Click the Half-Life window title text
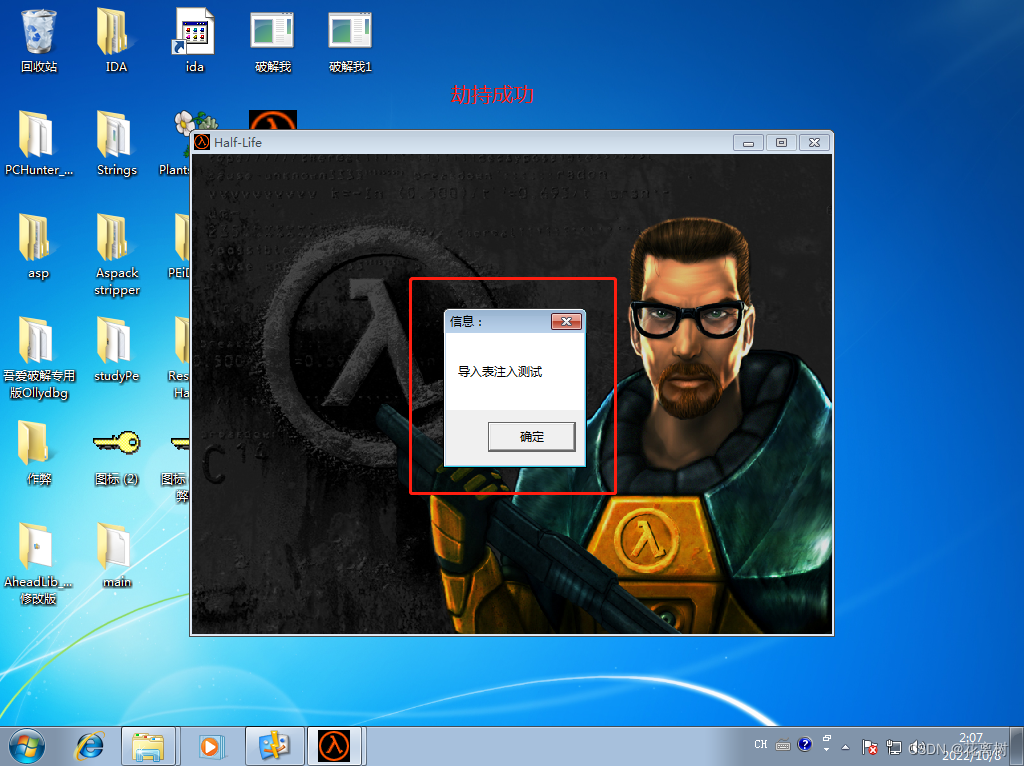 (x=238, y=142)
